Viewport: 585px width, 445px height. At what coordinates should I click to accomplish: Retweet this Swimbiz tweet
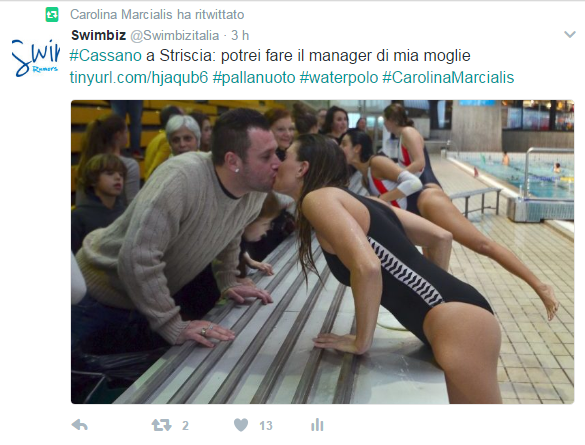pos(161,425)
